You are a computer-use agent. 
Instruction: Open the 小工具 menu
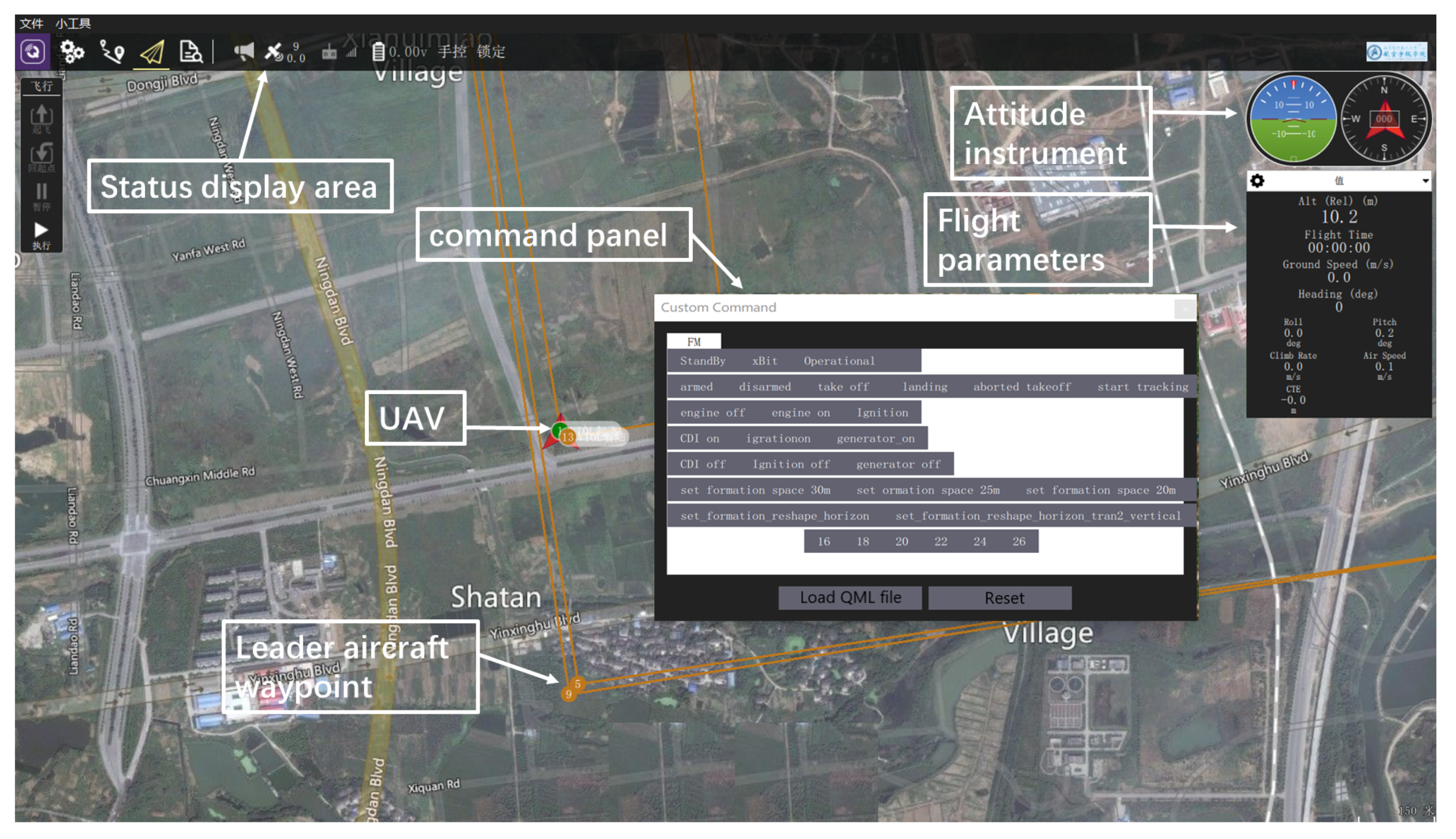pos(73,24)
